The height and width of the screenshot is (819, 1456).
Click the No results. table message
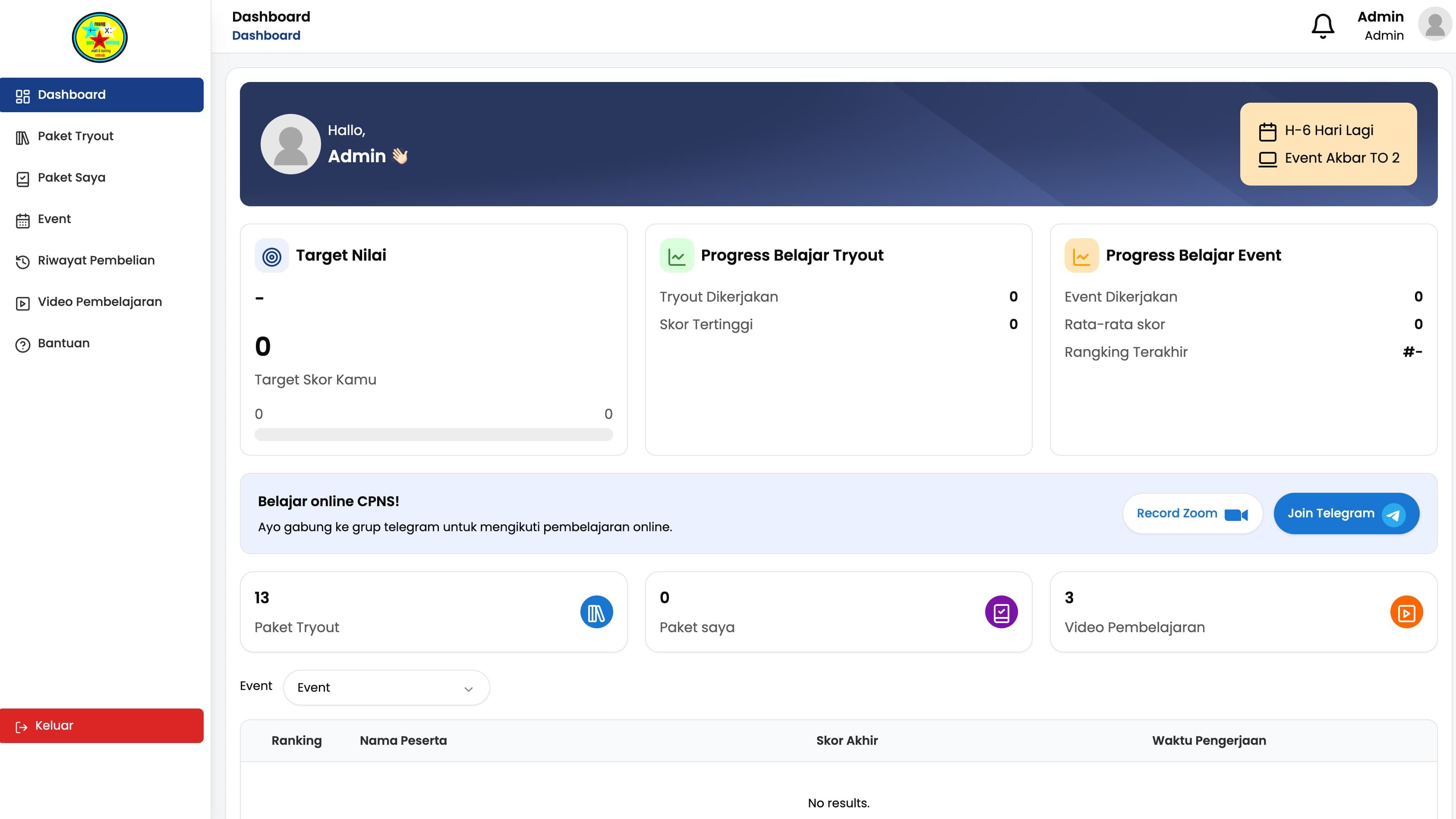click(x=838, y=803)
